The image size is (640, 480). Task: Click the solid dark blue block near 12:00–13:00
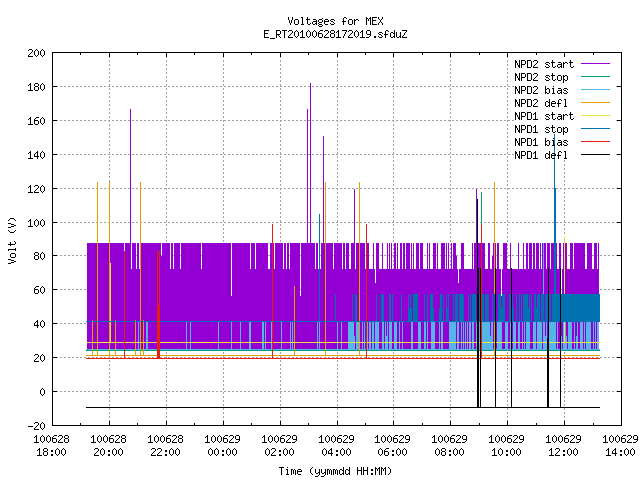coord(580,308)
